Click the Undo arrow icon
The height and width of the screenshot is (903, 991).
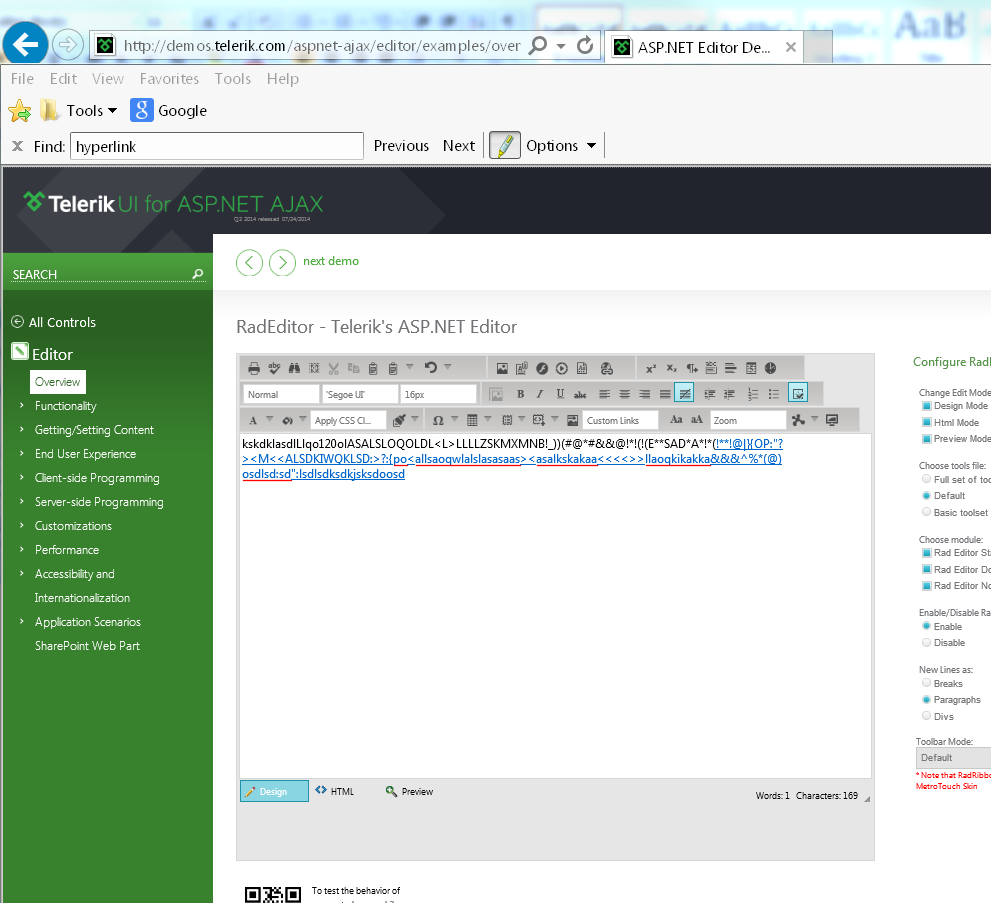[431, 367]
